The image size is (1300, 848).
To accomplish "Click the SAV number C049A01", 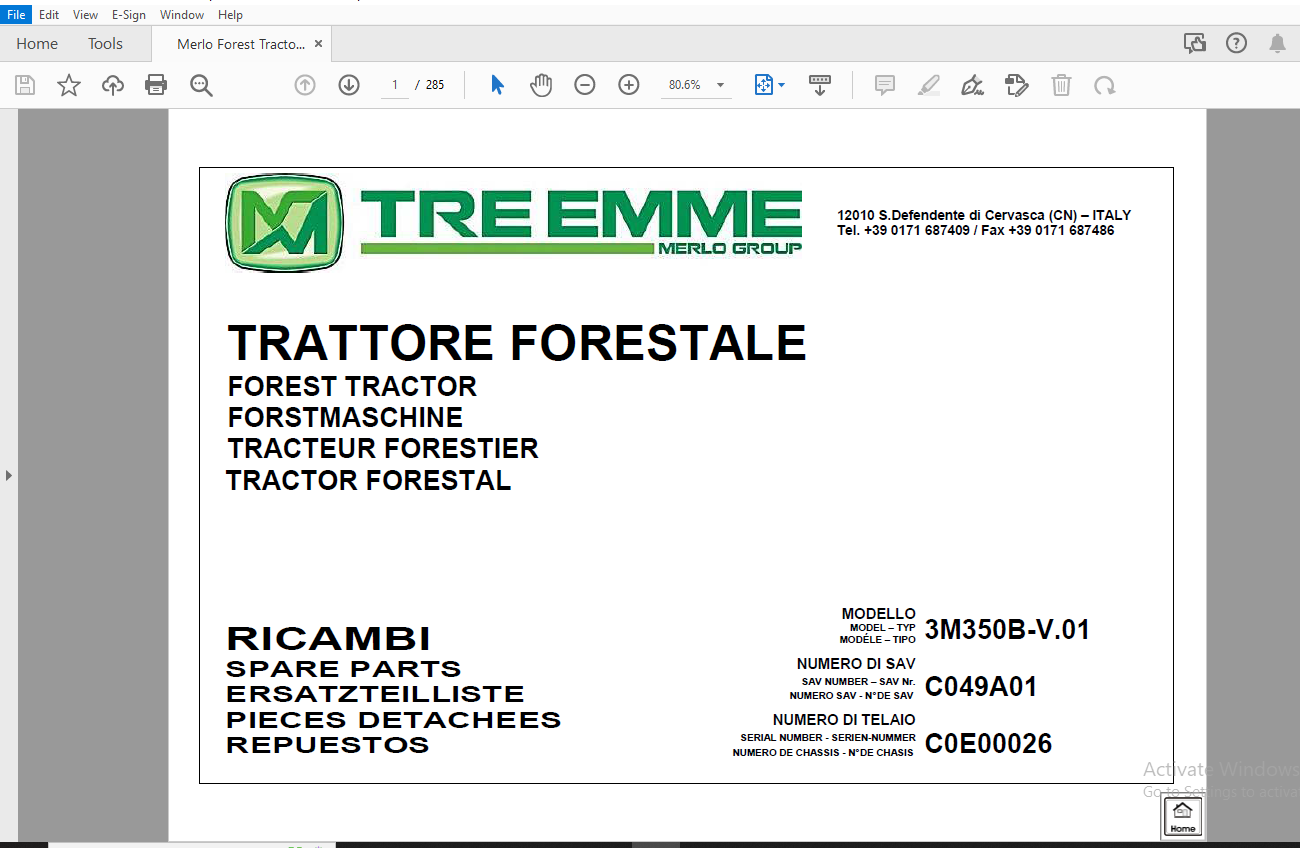I will [x=981, y=686].
